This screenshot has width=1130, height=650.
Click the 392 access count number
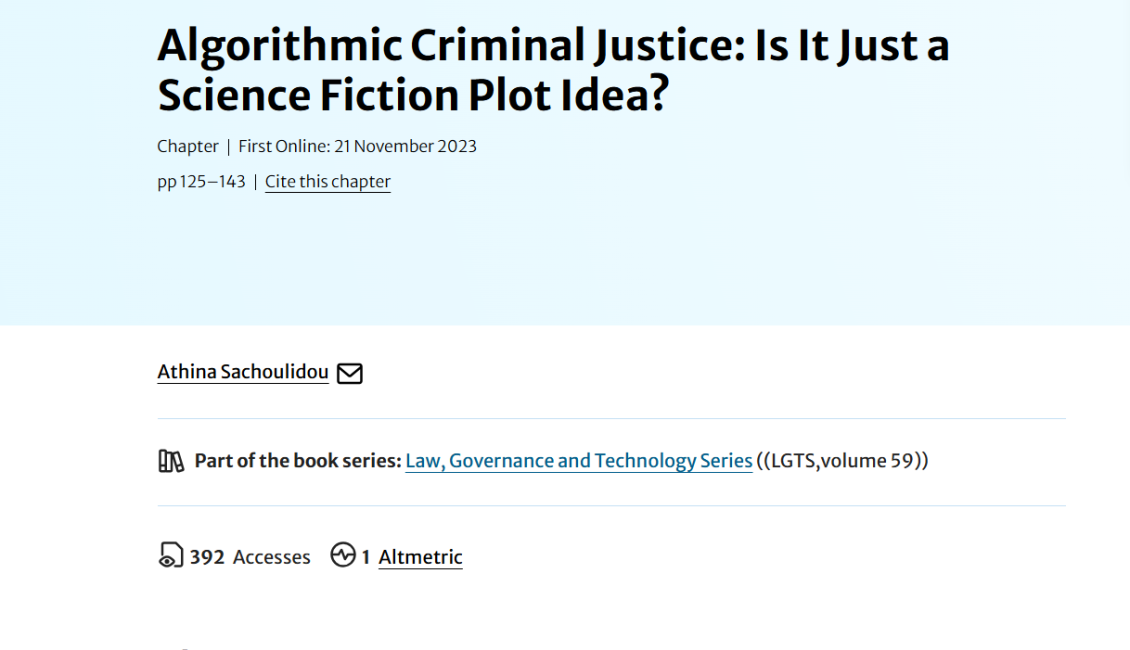point(207,557)
